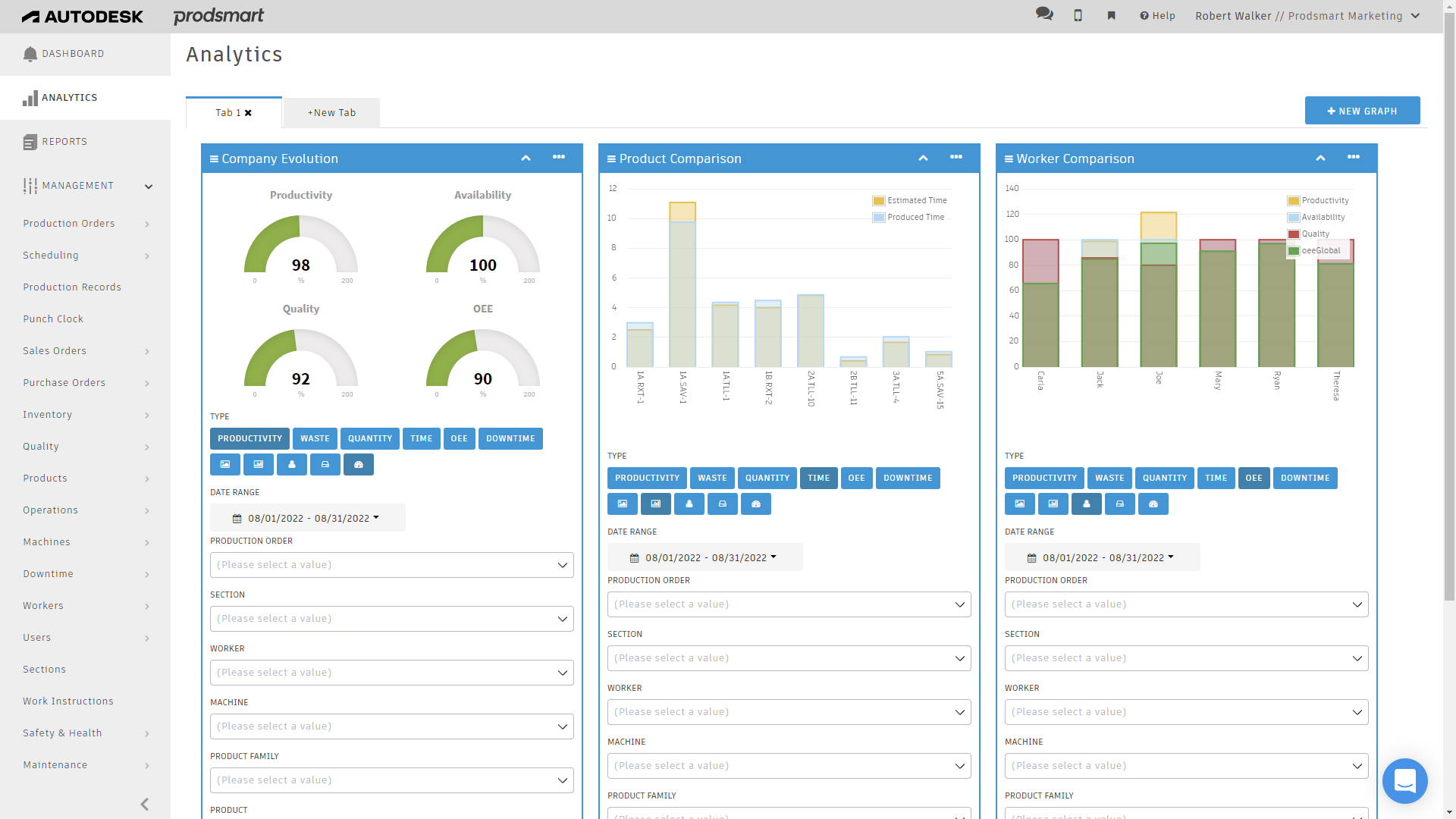The width and height of the screenshot is (1456, 819).
Task: Toggle WASTE metric in Worker Comparison
Action: pyautogui.click(x=1109, y=478)
